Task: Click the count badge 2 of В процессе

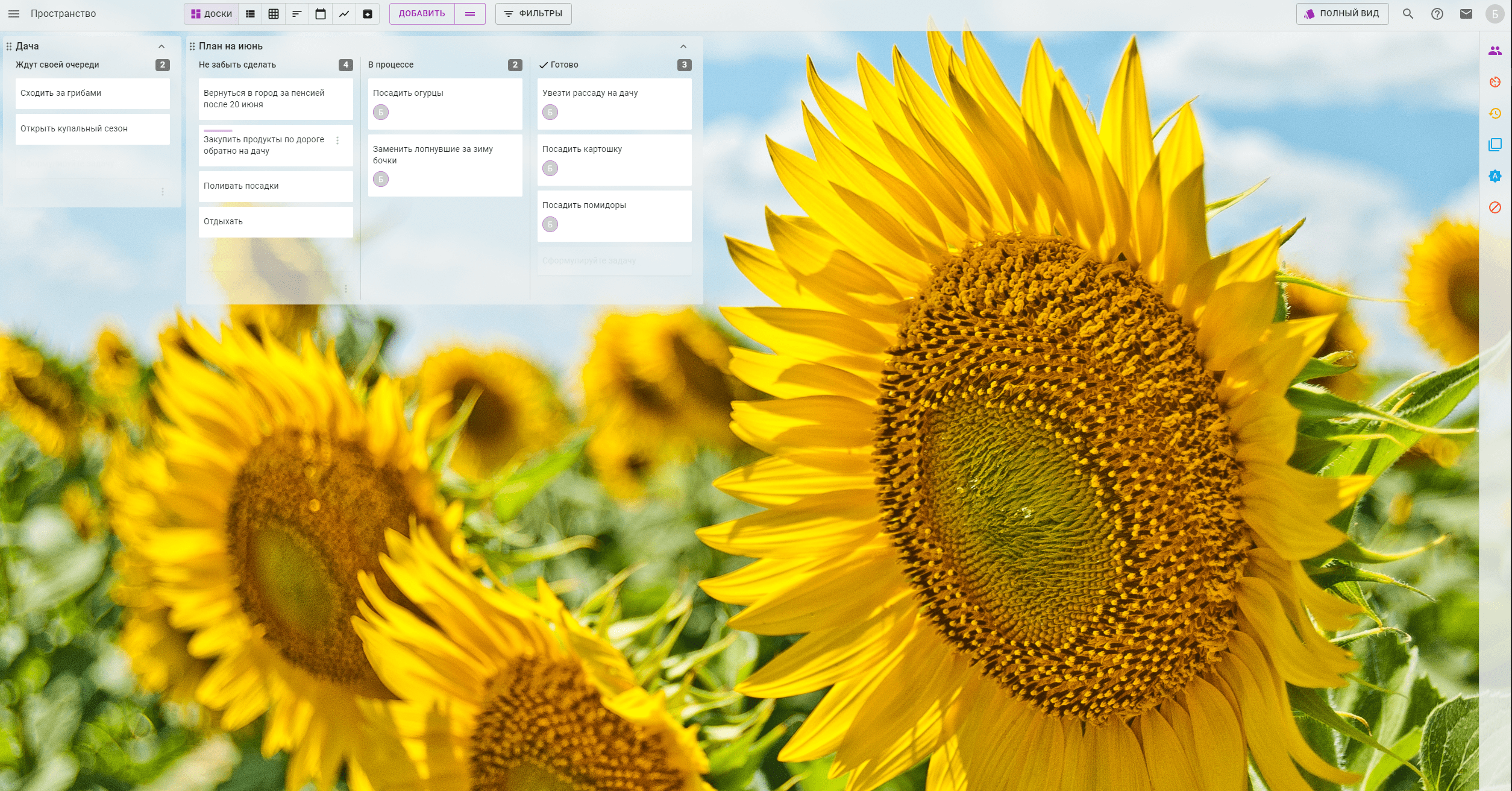Action: point(515,65)
